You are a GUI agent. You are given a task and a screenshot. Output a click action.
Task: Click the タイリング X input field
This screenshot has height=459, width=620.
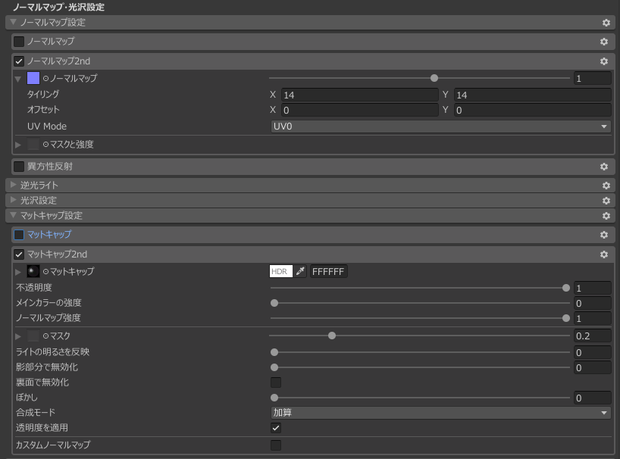(359, 95)
